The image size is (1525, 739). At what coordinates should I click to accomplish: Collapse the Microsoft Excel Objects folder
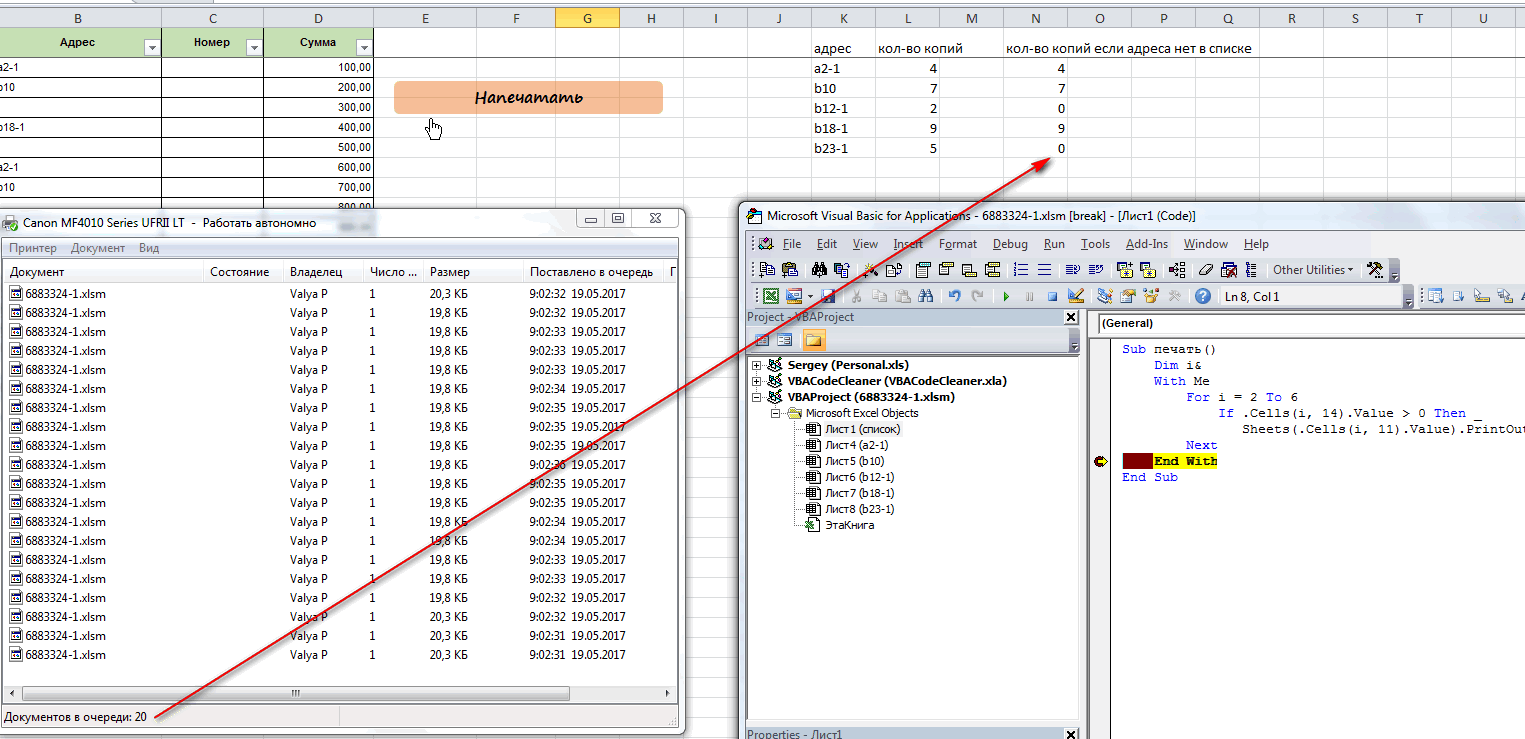click(776, 413)
